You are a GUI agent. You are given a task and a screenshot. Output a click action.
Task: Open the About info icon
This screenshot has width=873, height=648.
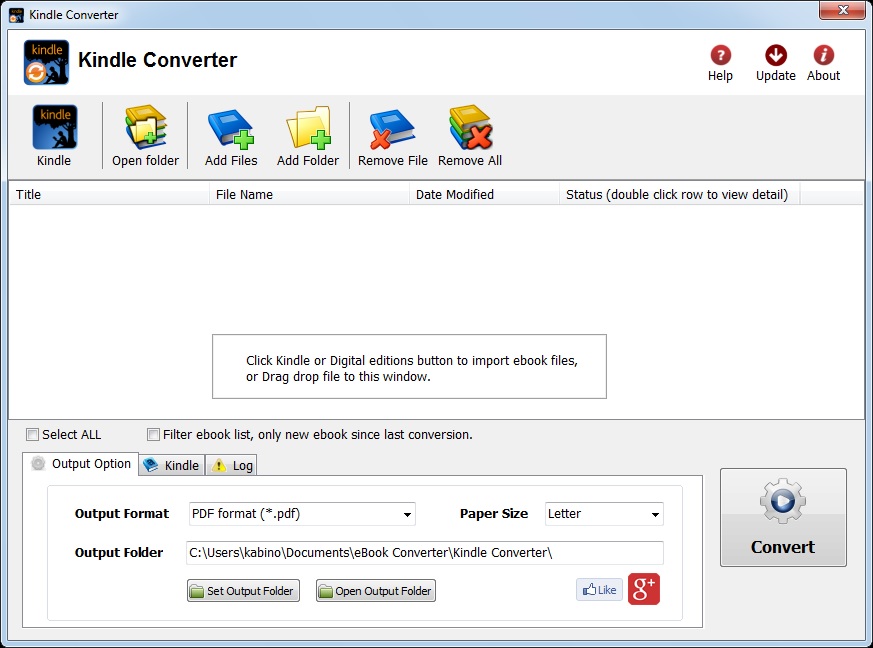click(823, 55)
